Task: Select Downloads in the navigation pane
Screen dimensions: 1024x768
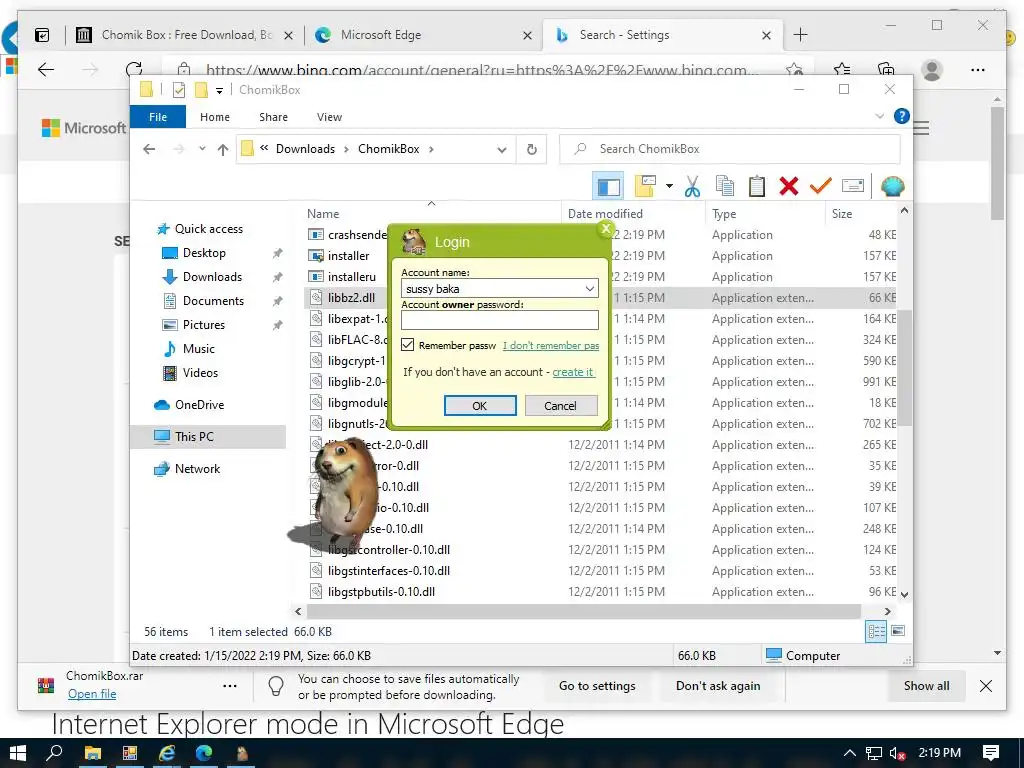Action: click(212, 277)
